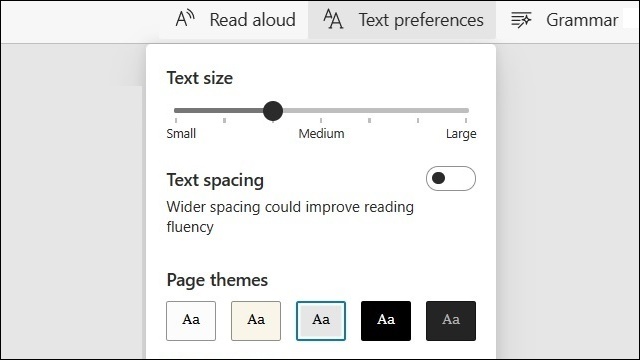The width and height of the screenshot is (640, 360).
Task: Set text size to Large tick
Action: (466, 120)
